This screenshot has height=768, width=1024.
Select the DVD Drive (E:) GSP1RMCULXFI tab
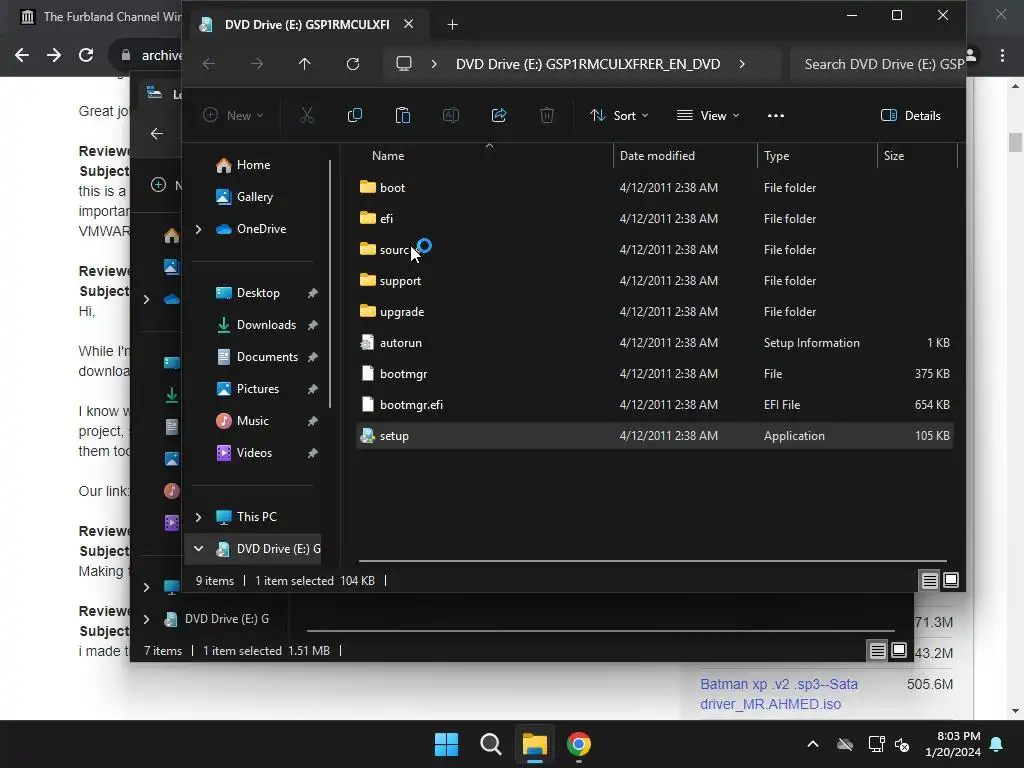click(x=307, y=25)
